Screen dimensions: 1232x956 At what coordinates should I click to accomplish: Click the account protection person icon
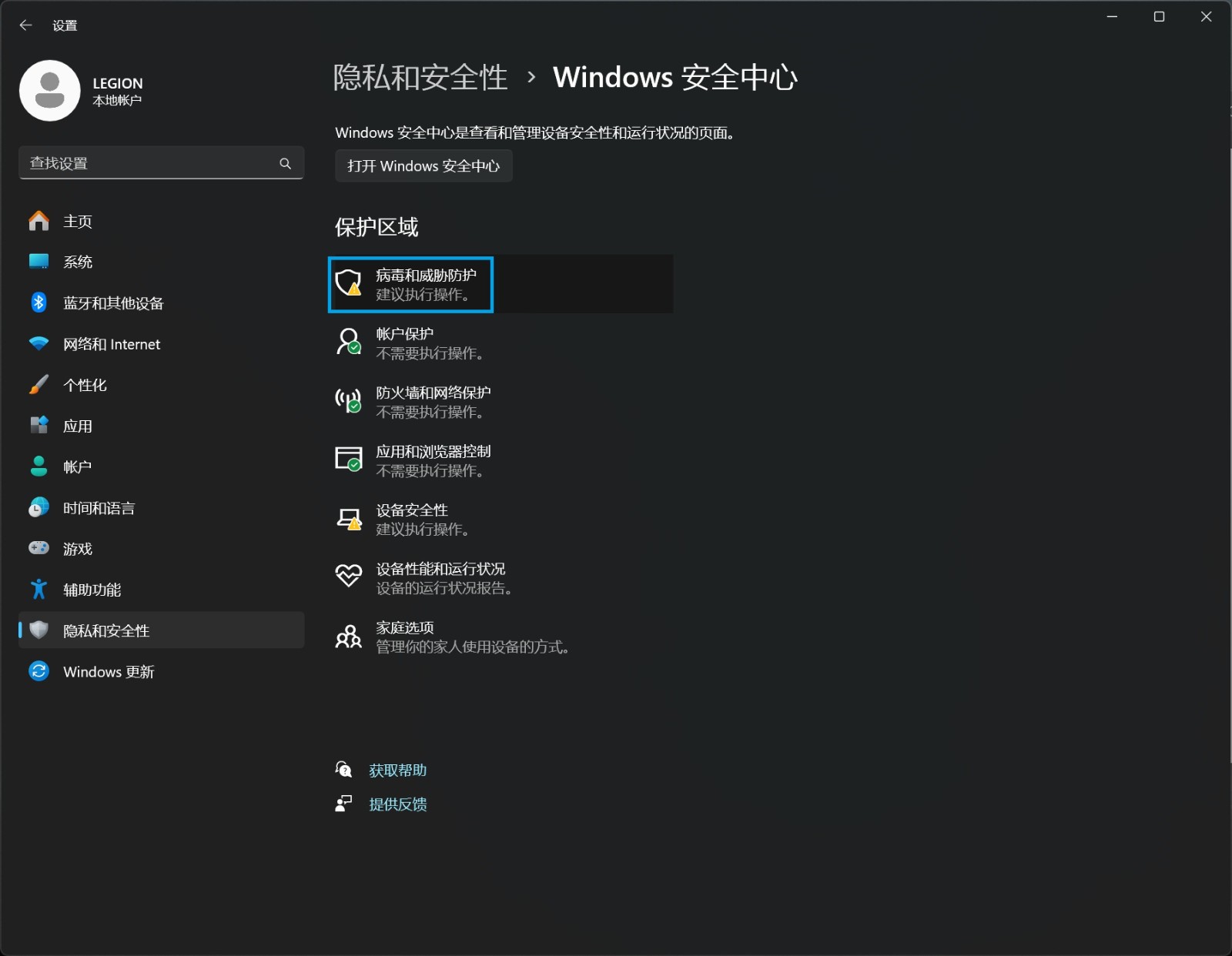(349, 342)
